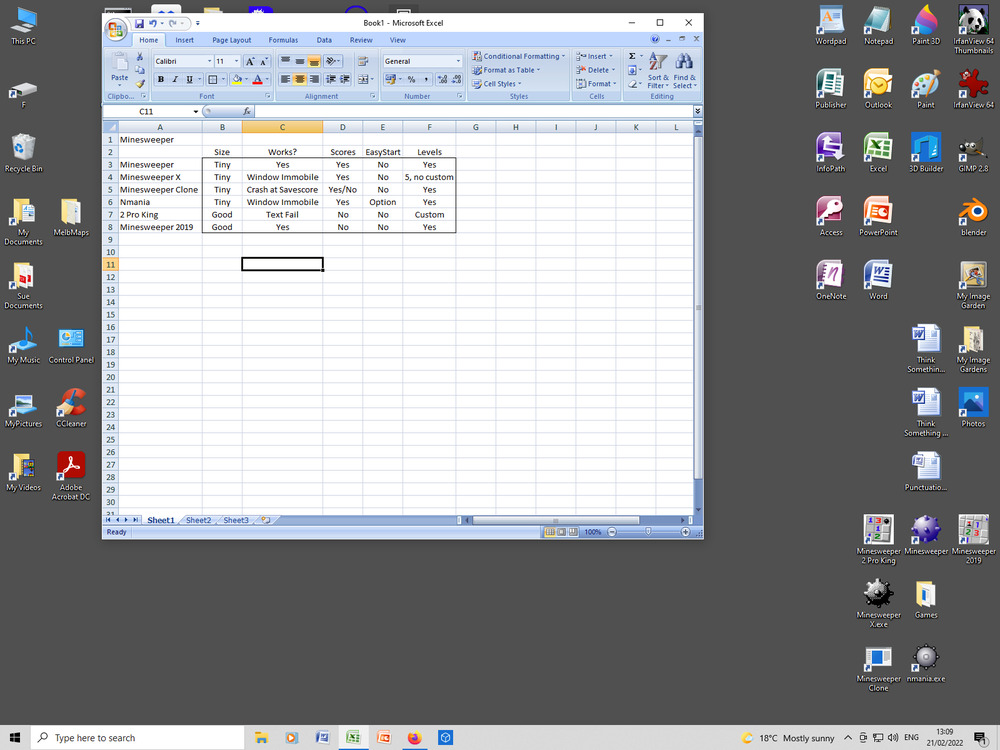Select cell C5 containing Crash at Savescore
The height and width of the screenshot is (750, 1000).
[282, 189]
